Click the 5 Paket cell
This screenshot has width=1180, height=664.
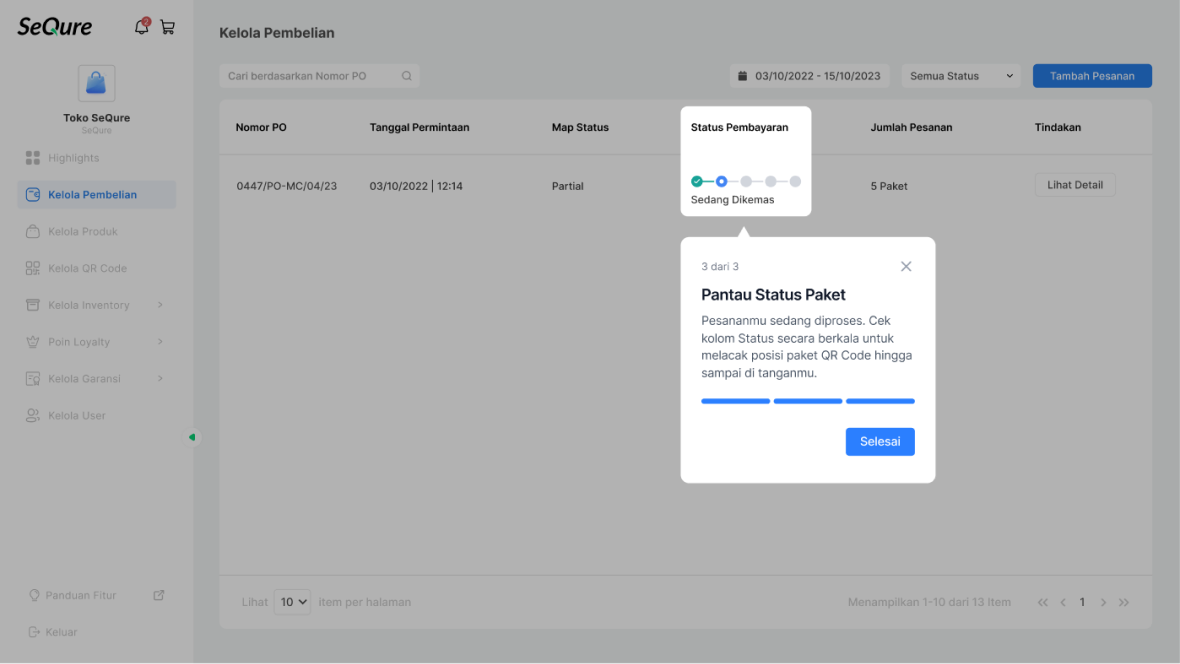point(889,186)
